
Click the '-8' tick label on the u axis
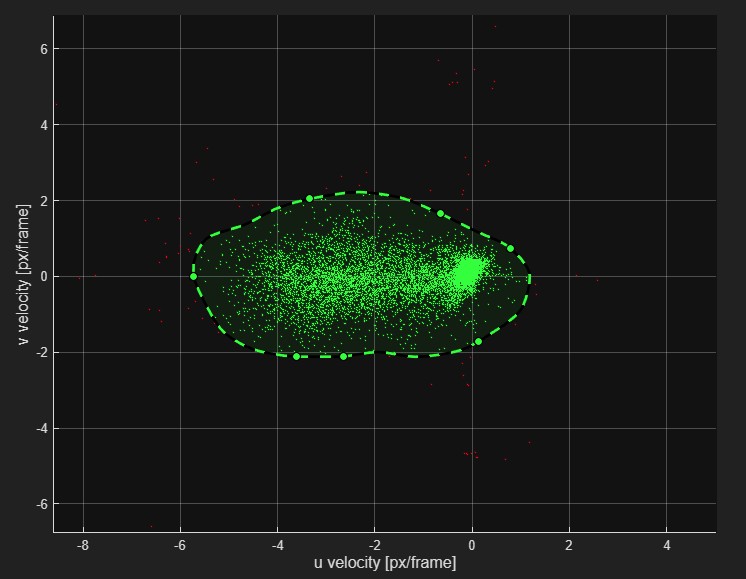pyautogui.click(x=83, y=545)
